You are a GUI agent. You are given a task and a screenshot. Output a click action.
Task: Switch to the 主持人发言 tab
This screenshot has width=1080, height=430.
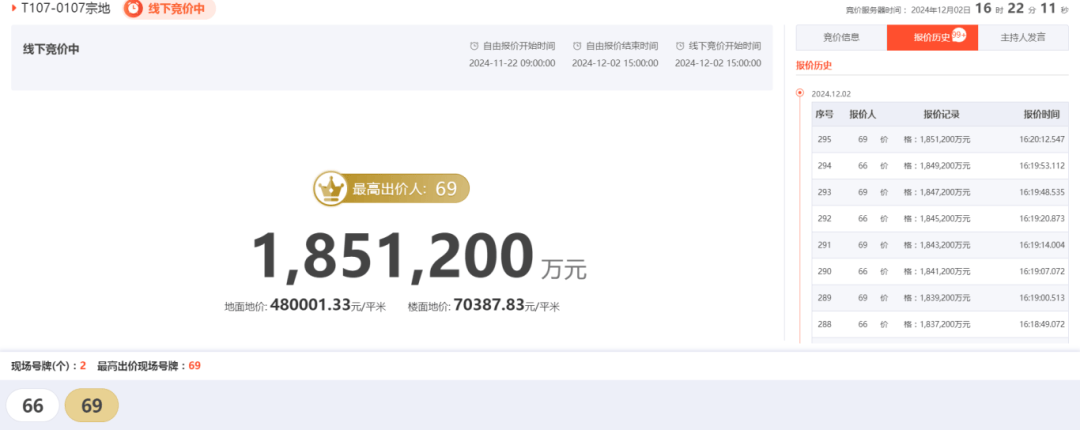[1022, 38]
